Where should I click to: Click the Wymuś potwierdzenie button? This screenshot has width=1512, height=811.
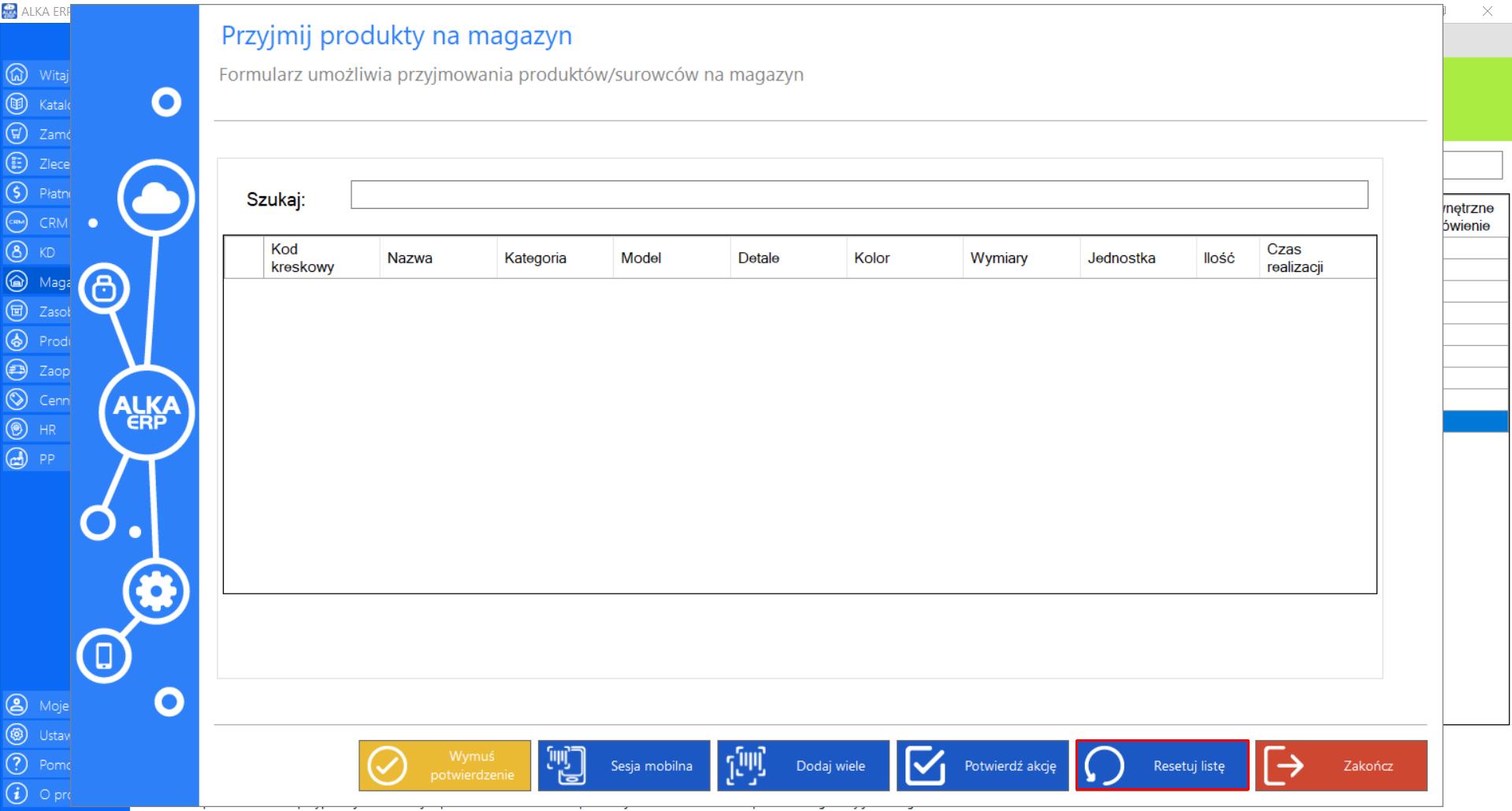pyautogui.click(x=444, y=765)
